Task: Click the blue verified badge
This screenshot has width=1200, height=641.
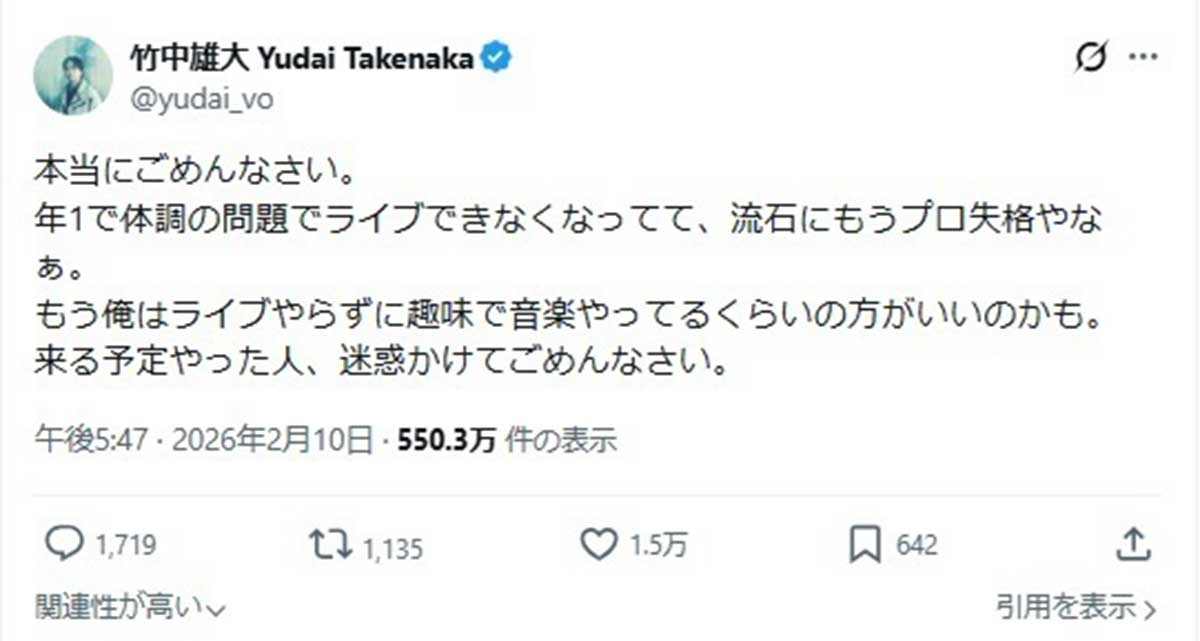Action: click(x=497, y=58)
